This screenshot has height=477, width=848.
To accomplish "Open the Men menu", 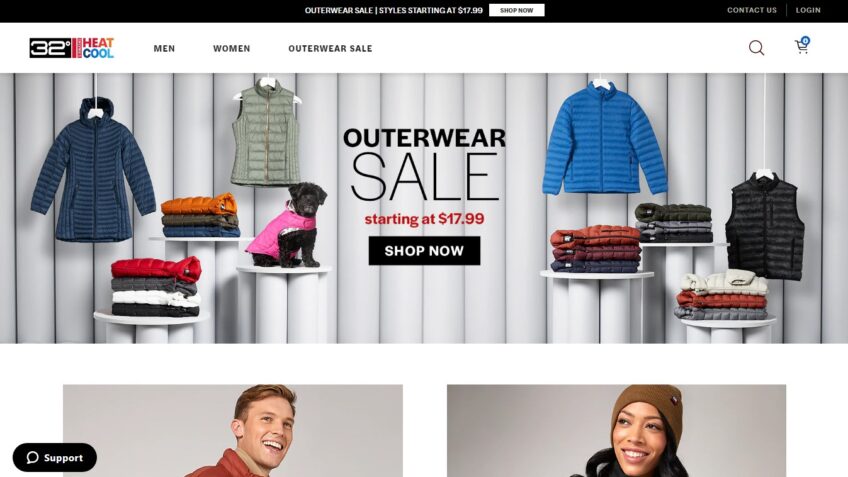I will click(164, 49).
